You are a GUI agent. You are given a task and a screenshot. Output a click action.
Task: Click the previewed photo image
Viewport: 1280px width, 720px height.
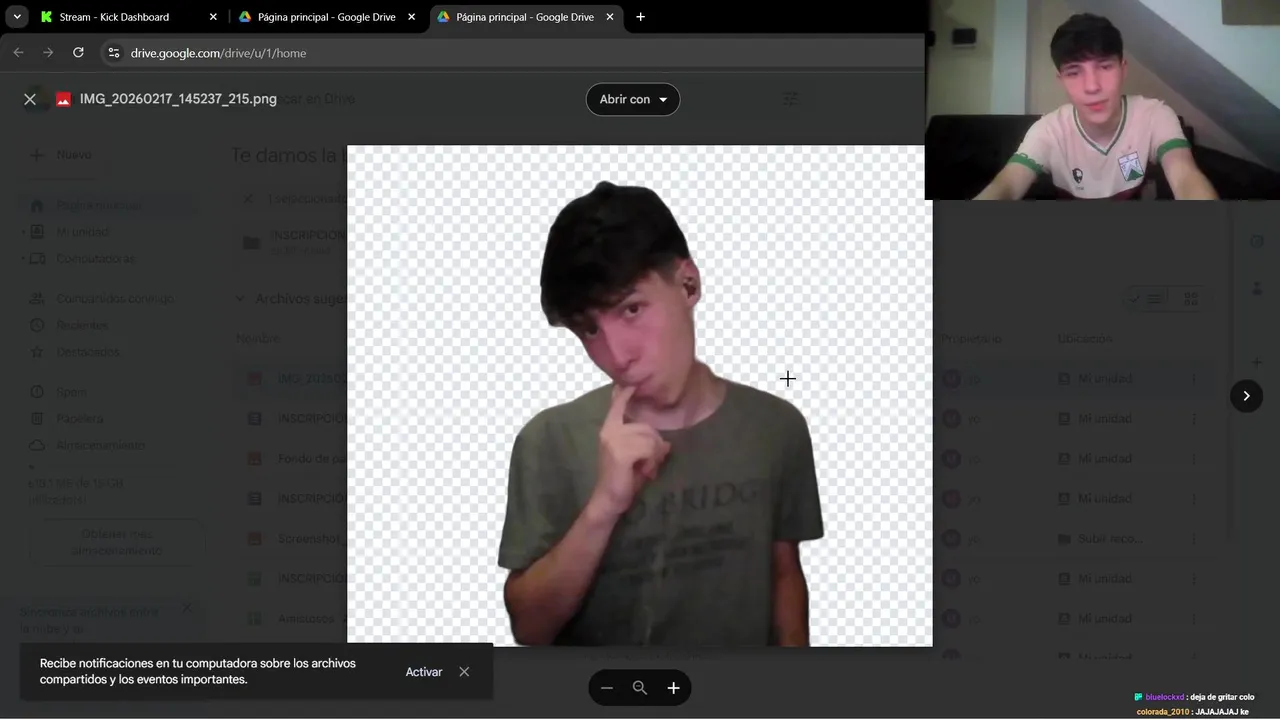[x=640, y=396]
